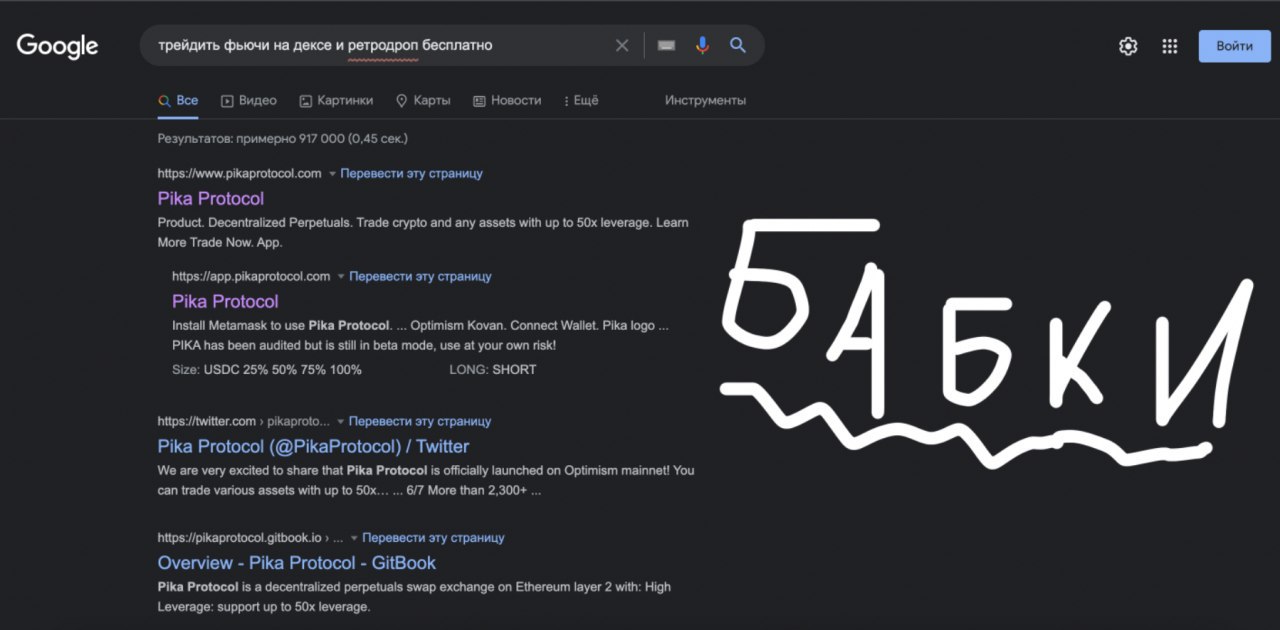The width and height of the screenshot is (1280, 630).
Task: Click Перевести эту страницу for twitter.com result
Action: [420, 422]
